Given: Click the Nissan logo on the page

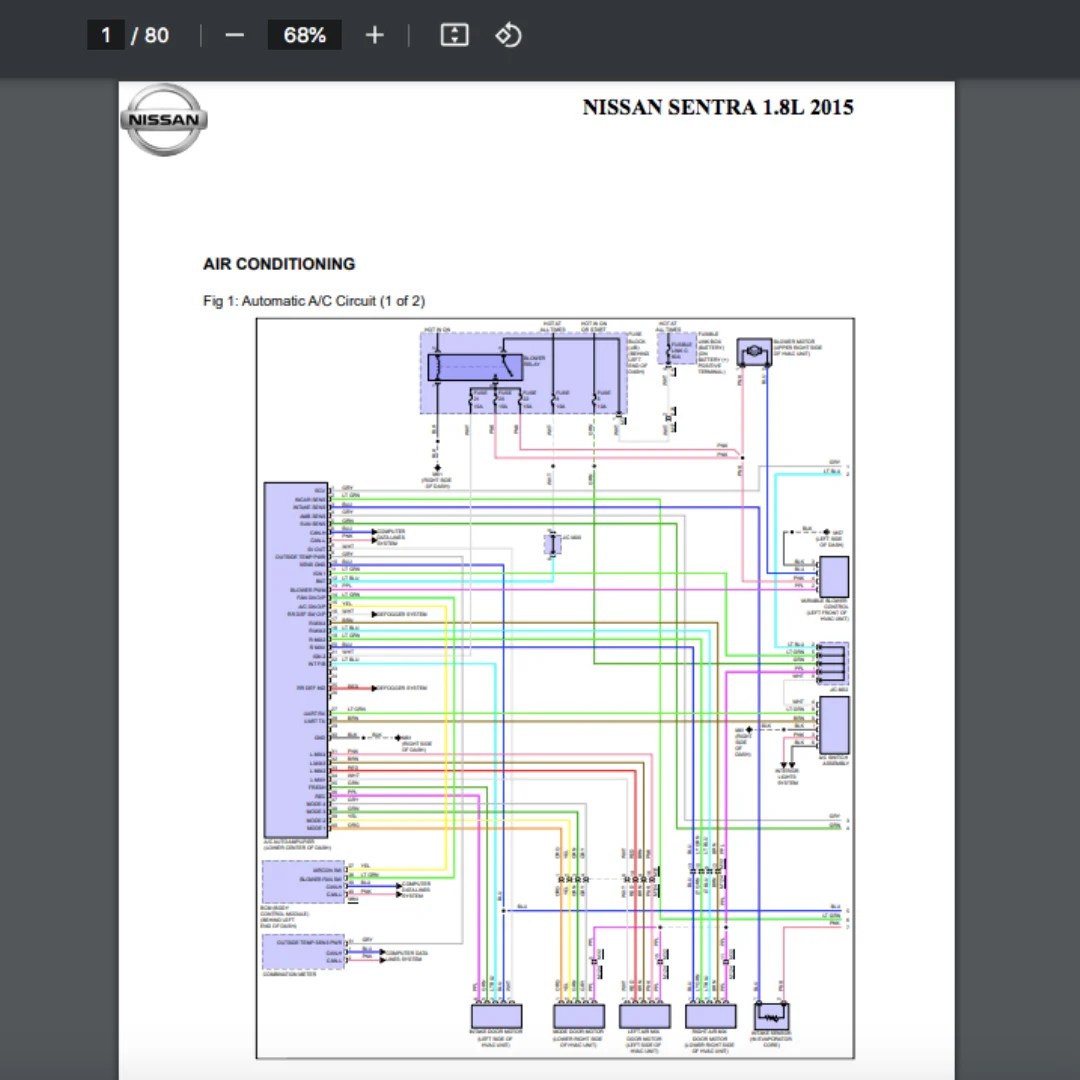Looking at the screenshot, I should [164, 120].
